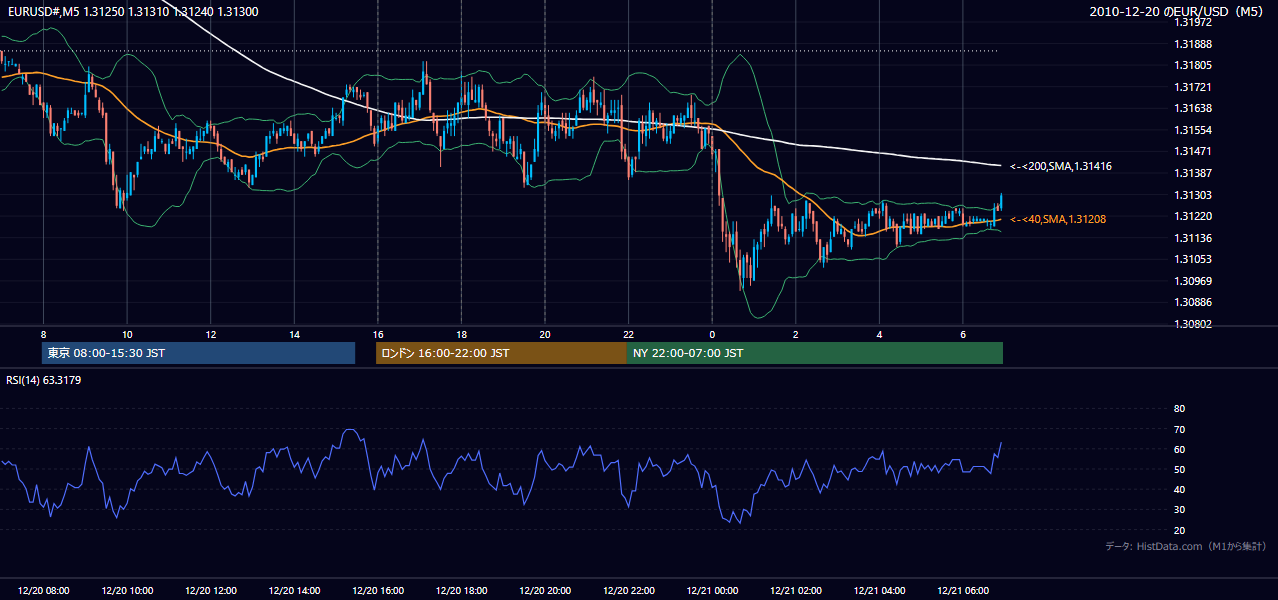This screenshot has height=600, width=1278.
Task: Click the 2010-12-20 EUR/USD (M5) chart title
Action: coord(1177,11)
